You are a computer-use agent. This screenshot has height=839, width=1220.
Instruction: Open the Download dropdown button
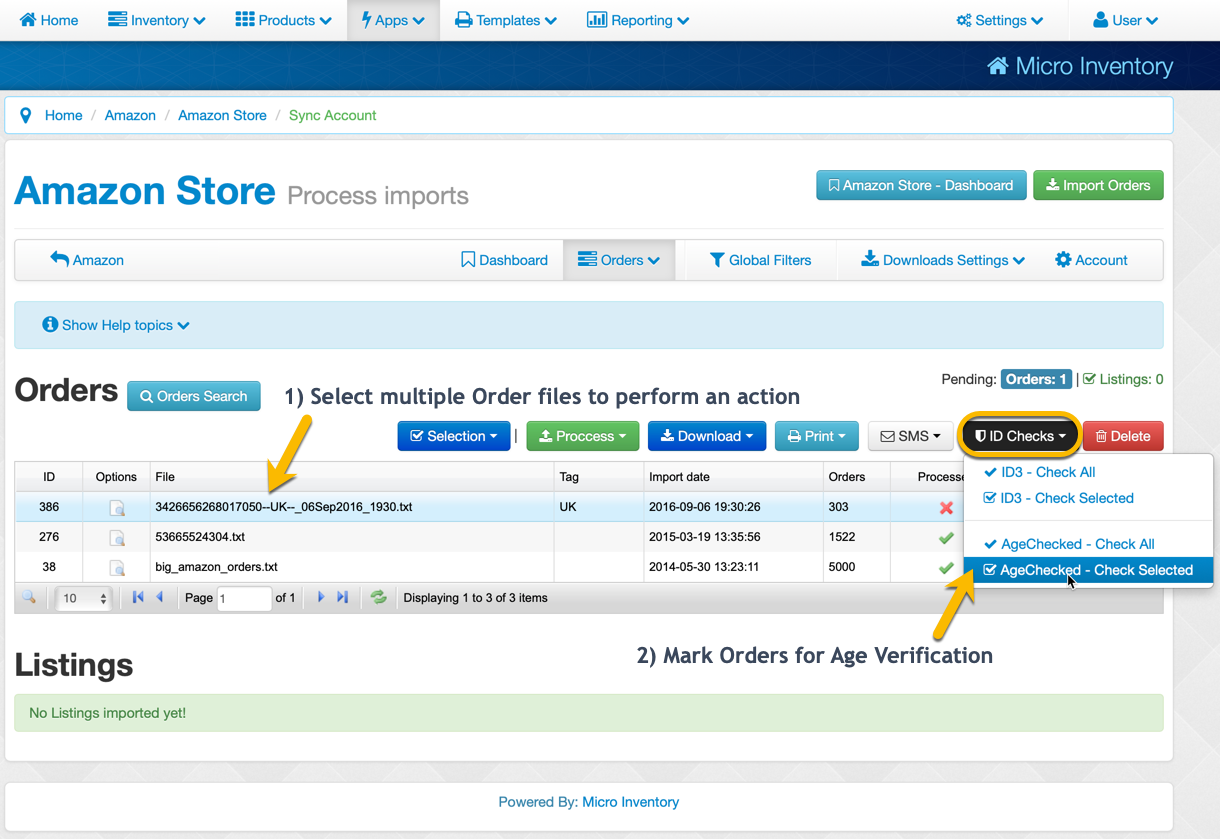click(x=707, y=436)
